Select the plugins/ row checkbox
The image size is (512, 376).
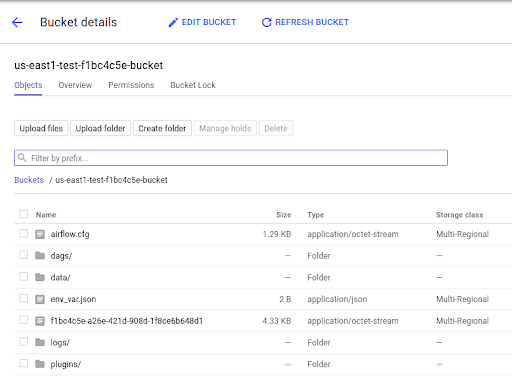pos(24,363)
